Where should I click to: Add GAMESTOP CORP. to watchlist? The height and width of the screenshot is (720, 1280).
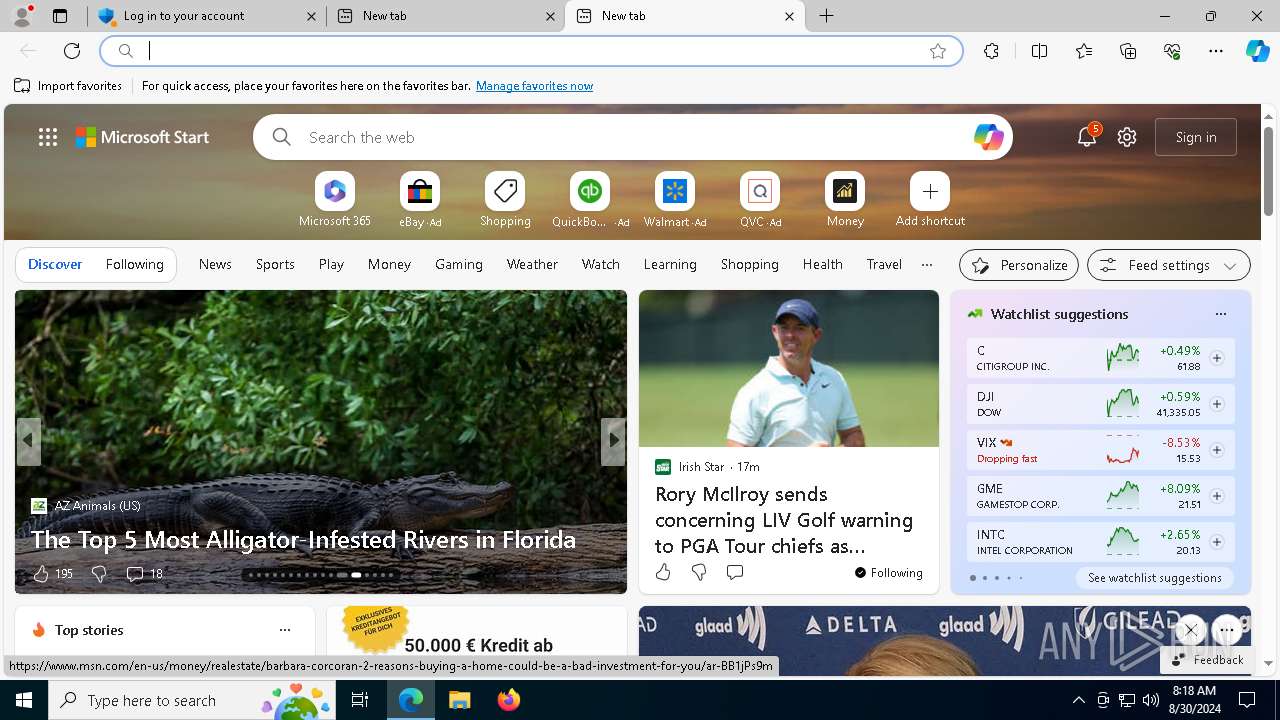pos(1217,496)
